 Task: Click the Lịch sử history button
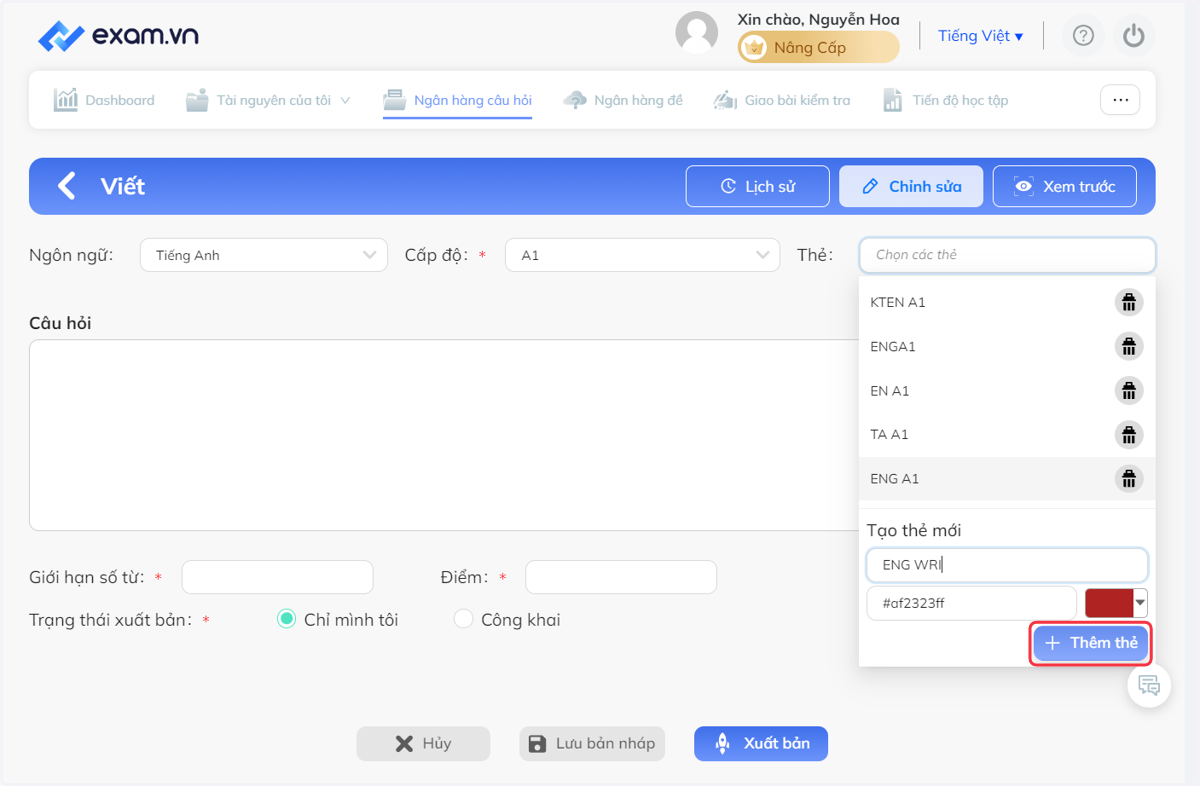click(x=758, y=186)
